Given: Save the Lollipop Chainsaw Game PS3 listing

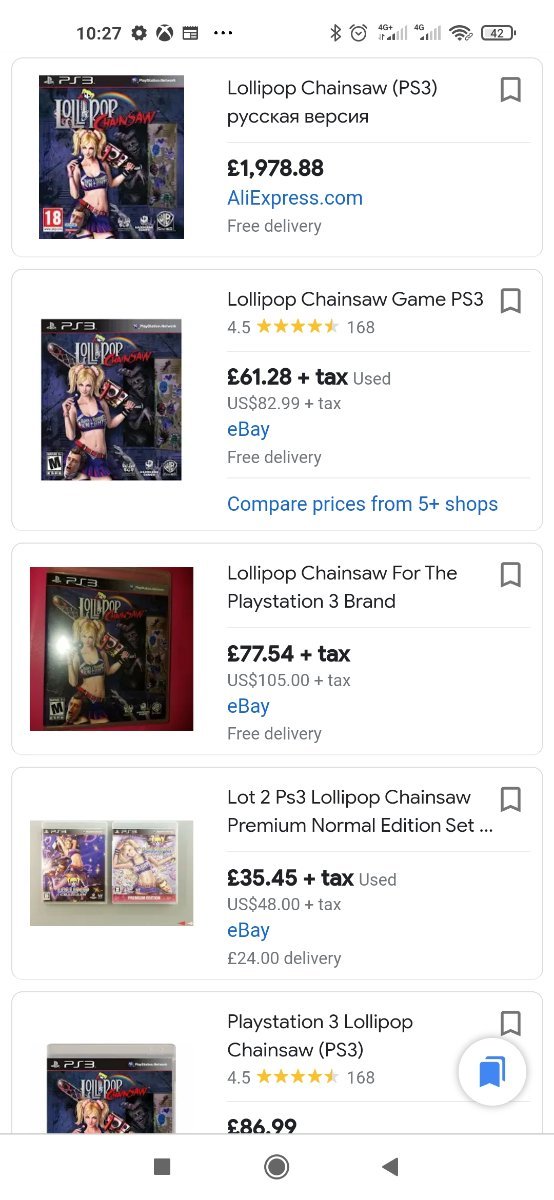Looking at the screenshot, I should [x=510, y=300].
